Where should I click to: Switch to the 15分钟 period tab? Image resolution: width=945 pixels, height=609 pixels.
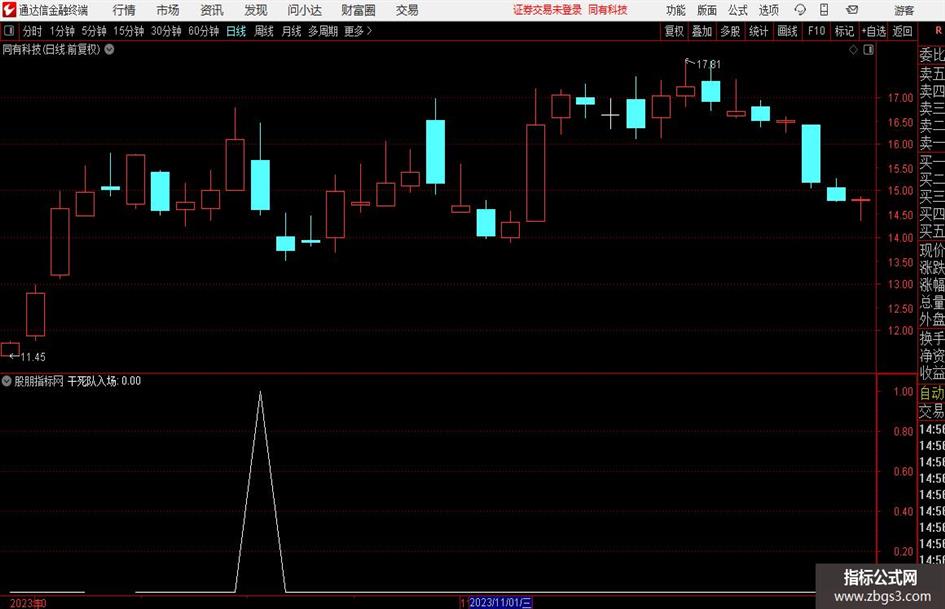point(129,31)
